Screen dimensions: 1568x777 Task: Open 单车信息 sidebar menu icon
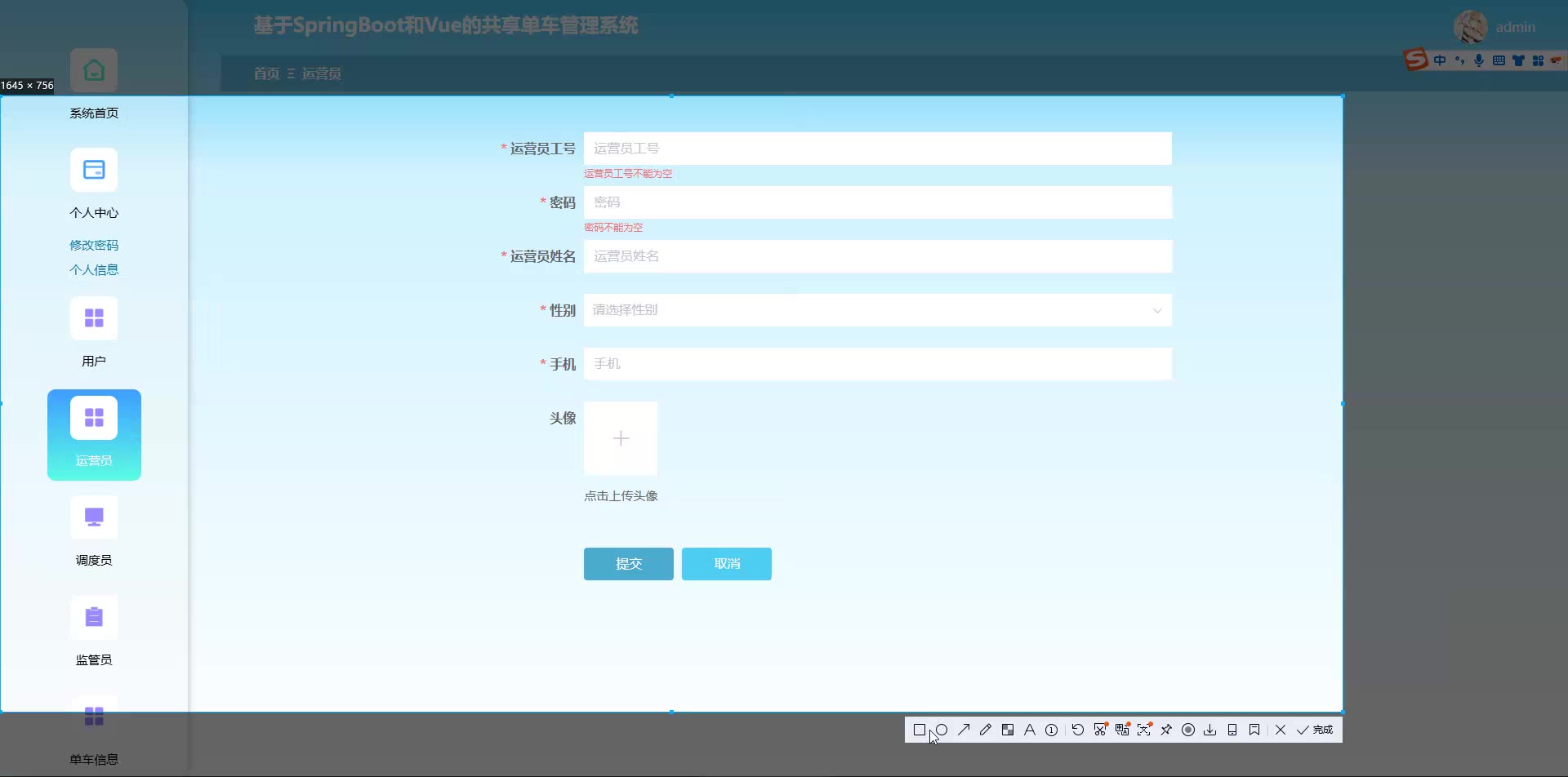coord(94,717)
